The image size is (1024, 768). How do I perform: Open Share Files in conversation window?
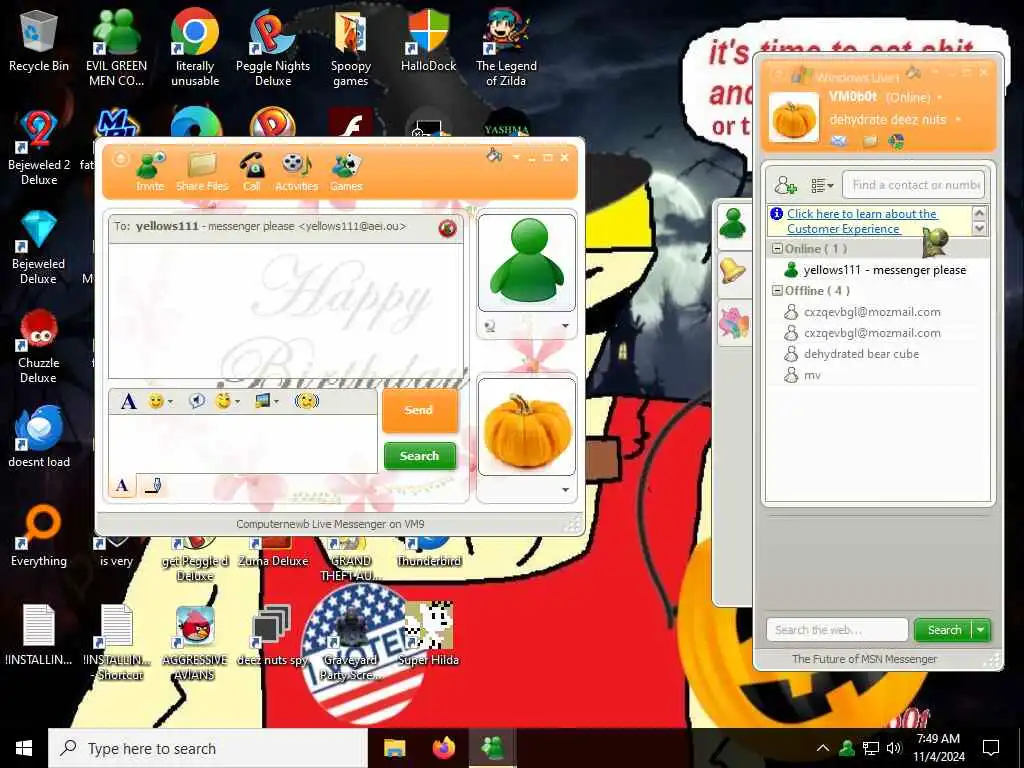pos(202,172)
